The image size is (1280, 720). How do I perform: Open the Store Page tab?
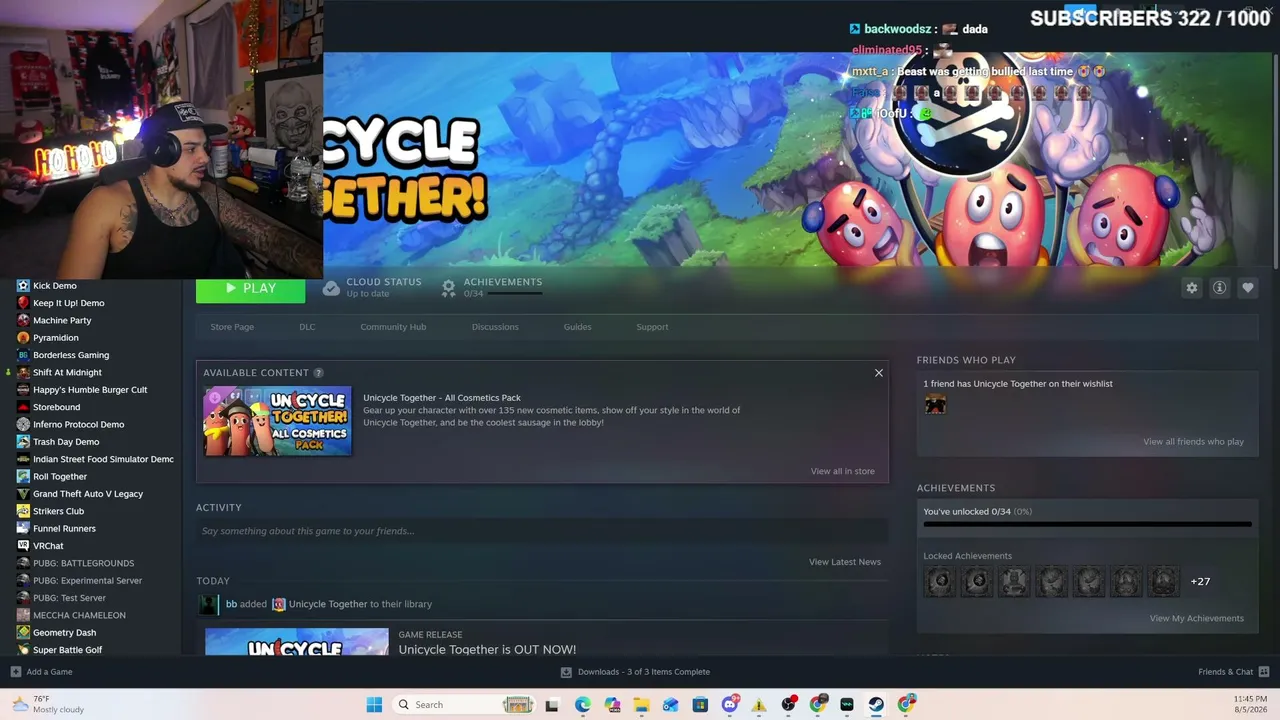(232, 327)
